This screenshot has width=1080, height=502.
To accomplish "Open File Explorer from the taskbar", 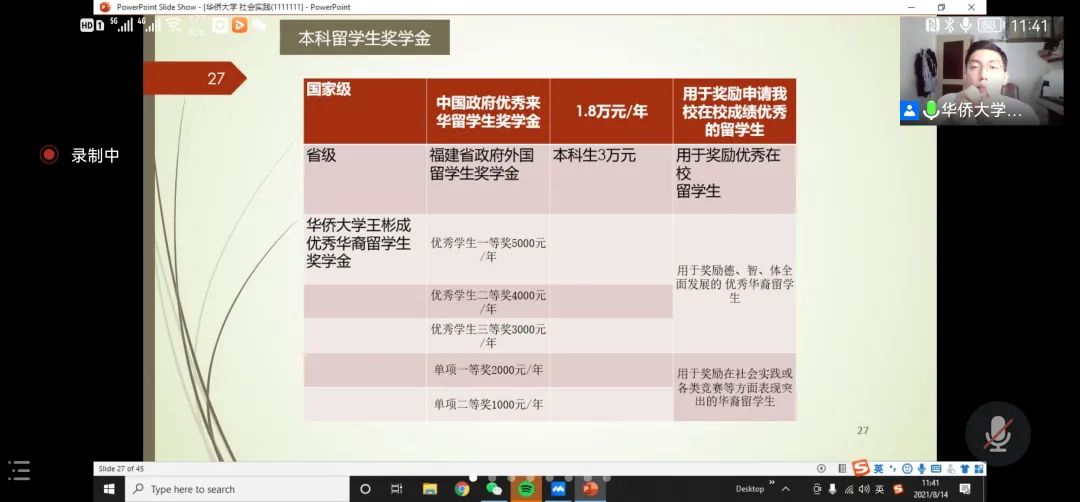I will coord(430,489).
